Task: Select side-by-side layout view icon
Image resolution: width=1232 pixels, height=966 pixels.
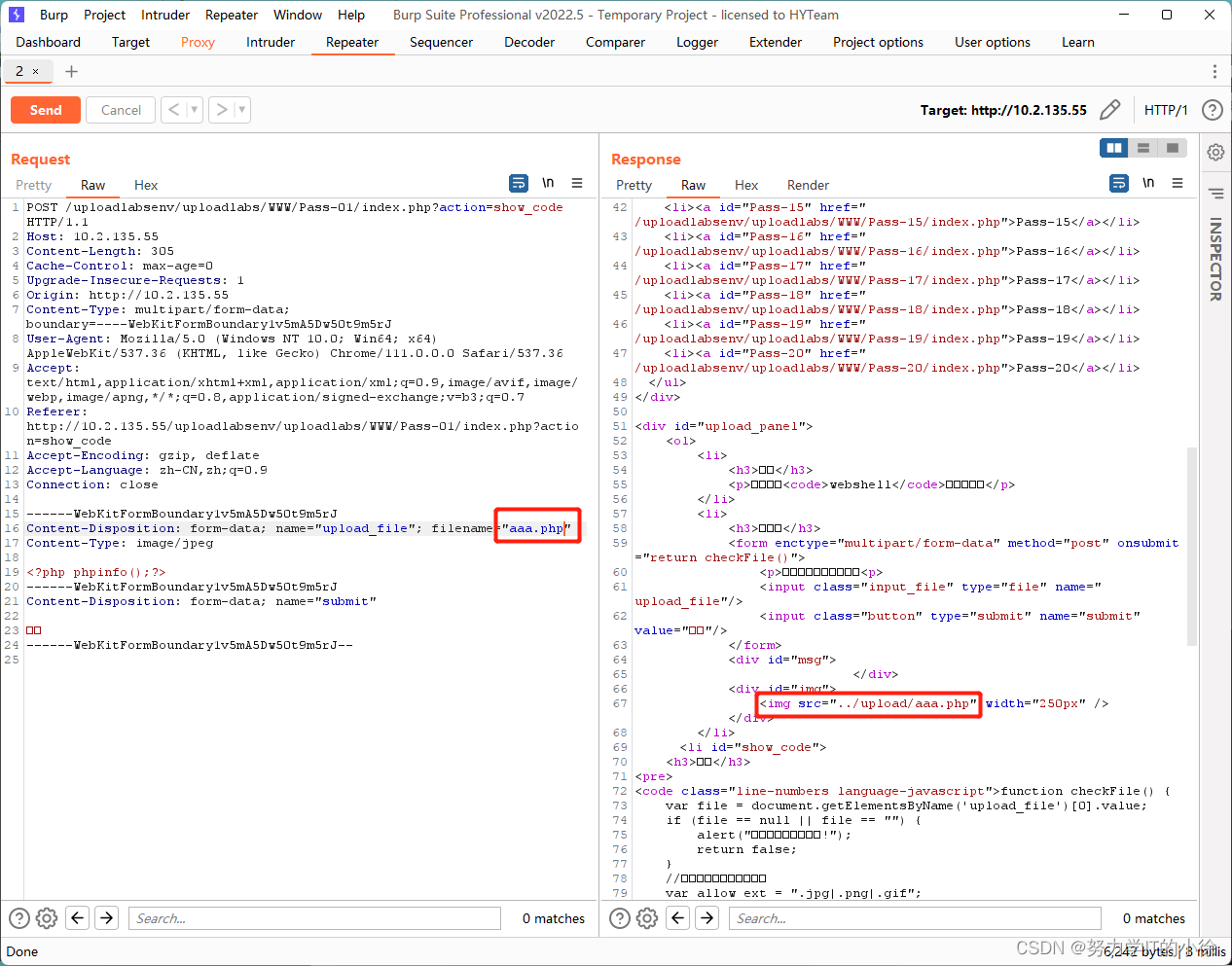Action: pyautogui.click(x=1114, y=148)
